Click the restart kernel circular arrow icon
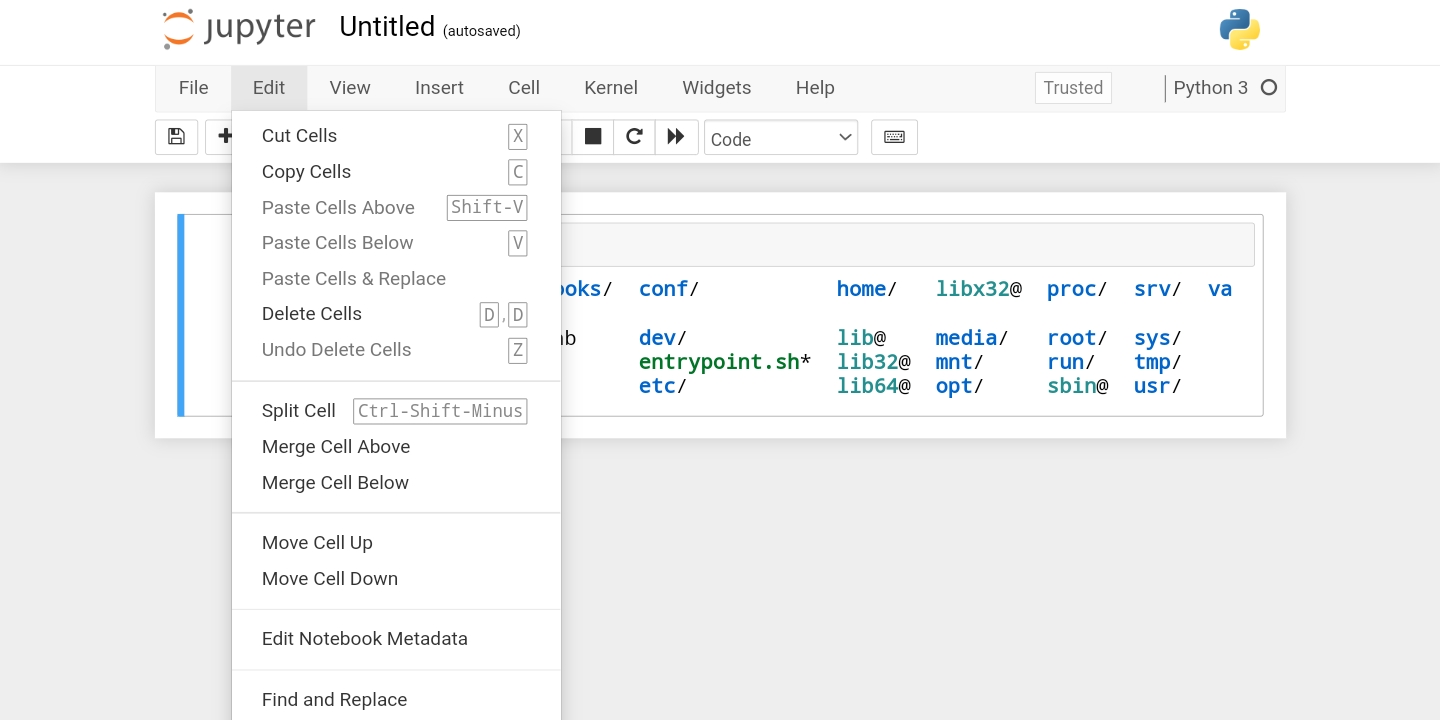1440x720 pixels. [634, 137]
